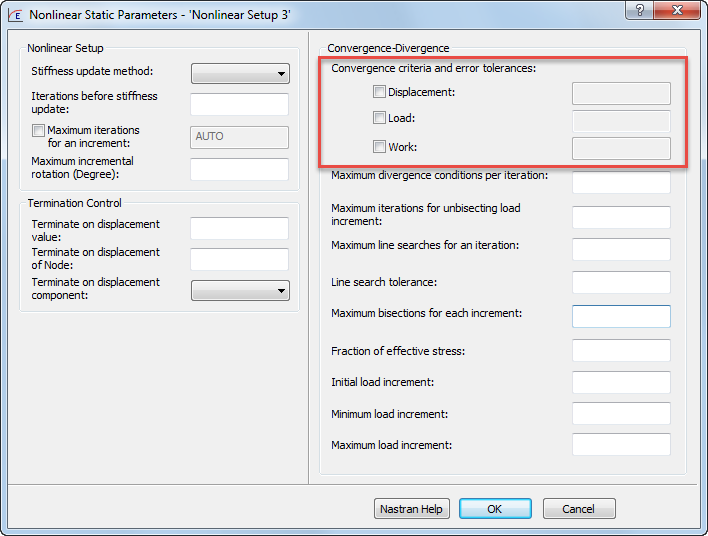Click Fraction of effective stress field
Image resolution: width=708 pixels, height=536 pixels.
click(620, 351)
